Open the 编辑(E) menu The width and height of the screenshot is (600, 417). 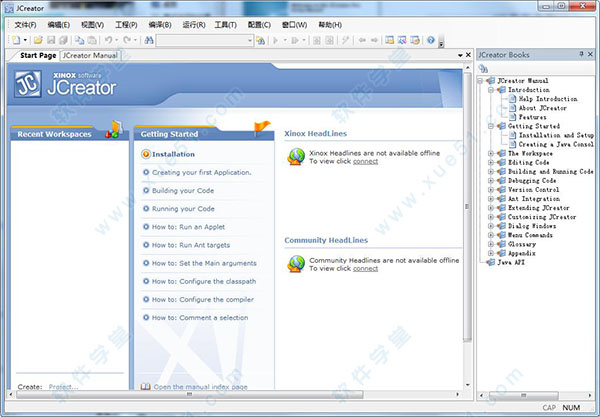pyautogui.click(x=59, y=25)
